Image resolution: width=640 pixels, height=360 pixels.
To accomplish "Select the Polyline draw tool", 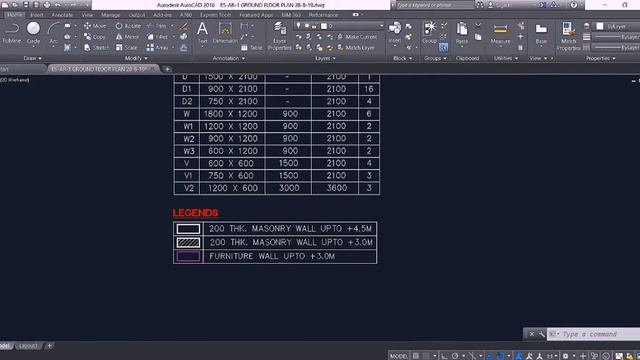I will tap(12, 33).
